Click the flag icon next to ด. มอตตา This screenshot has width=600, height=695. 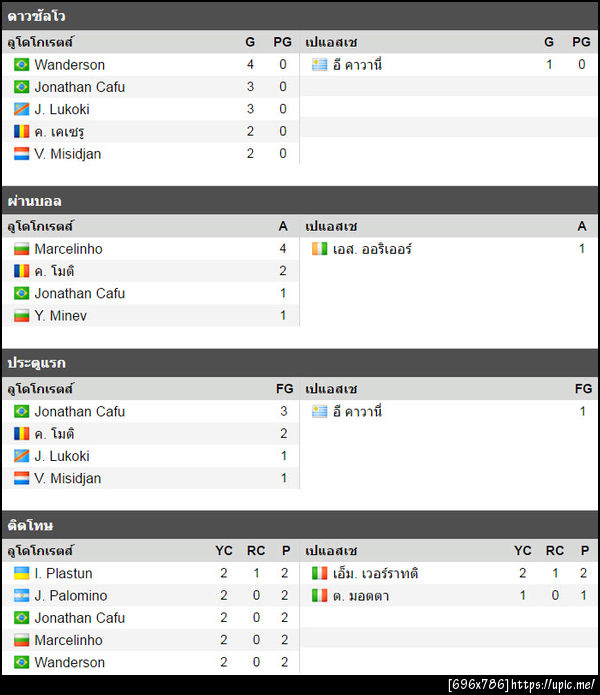coord(320,596)
